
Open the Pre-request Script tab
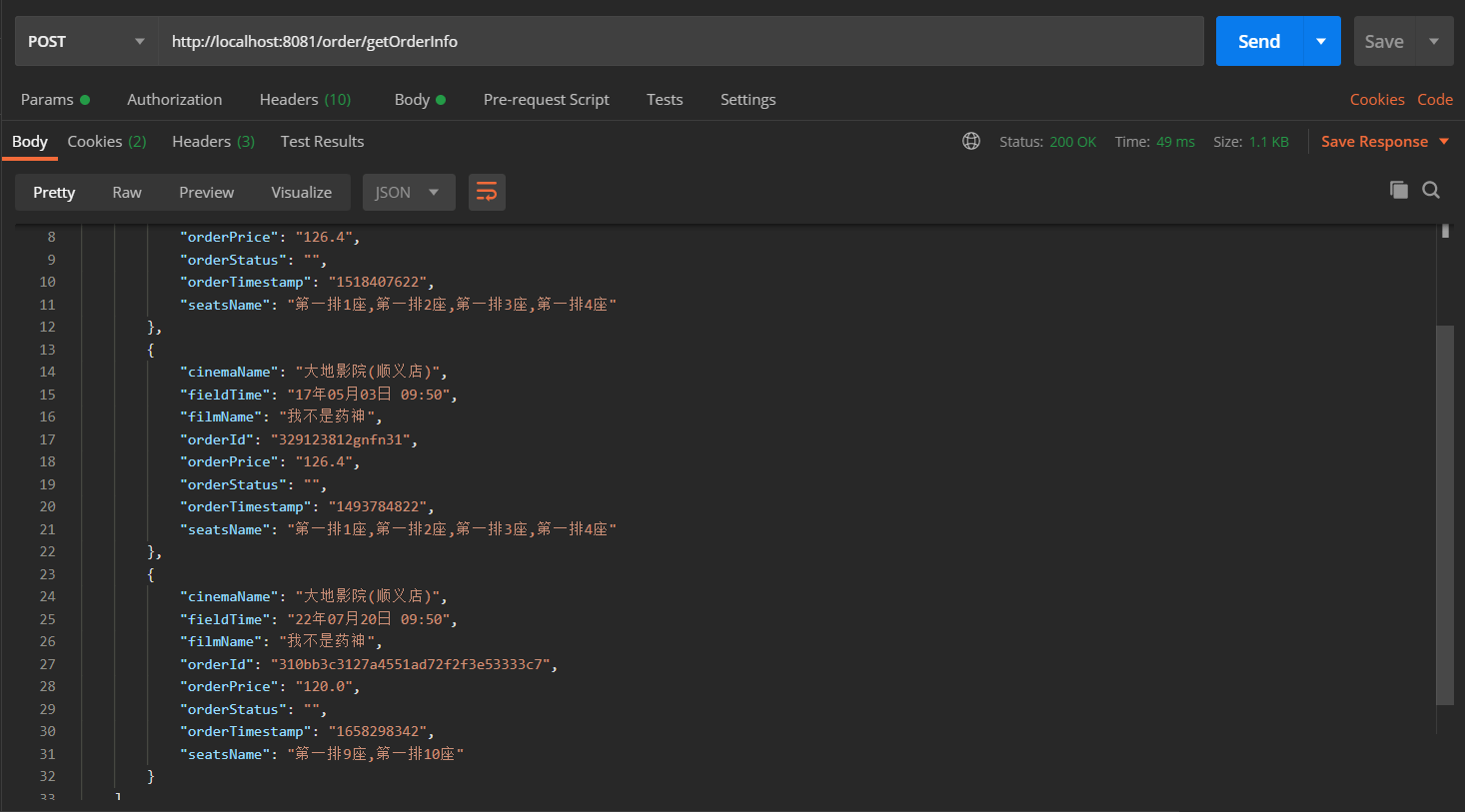[546, 99]
